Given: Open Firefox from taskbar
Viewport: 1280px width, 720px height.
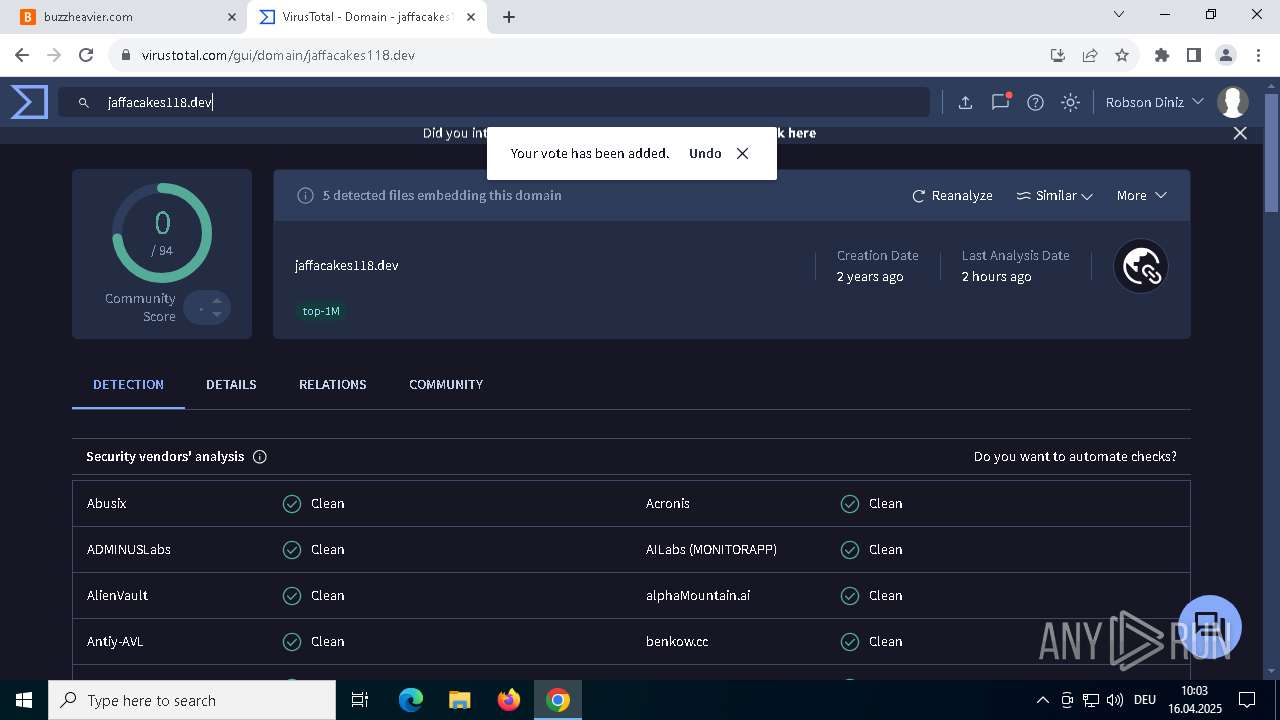Looking at the screenshot, I should click(x=509, y=700).
